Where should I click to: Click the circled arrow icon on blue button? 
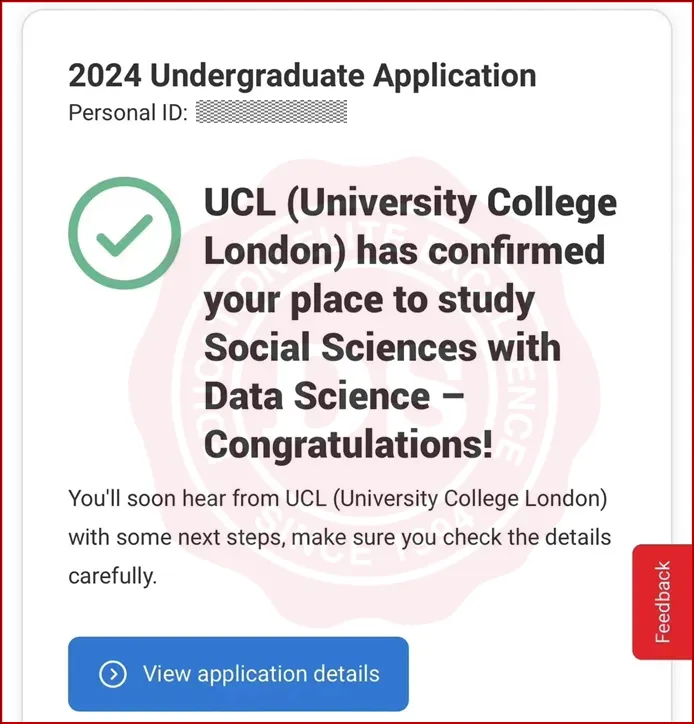coord(114,674)
